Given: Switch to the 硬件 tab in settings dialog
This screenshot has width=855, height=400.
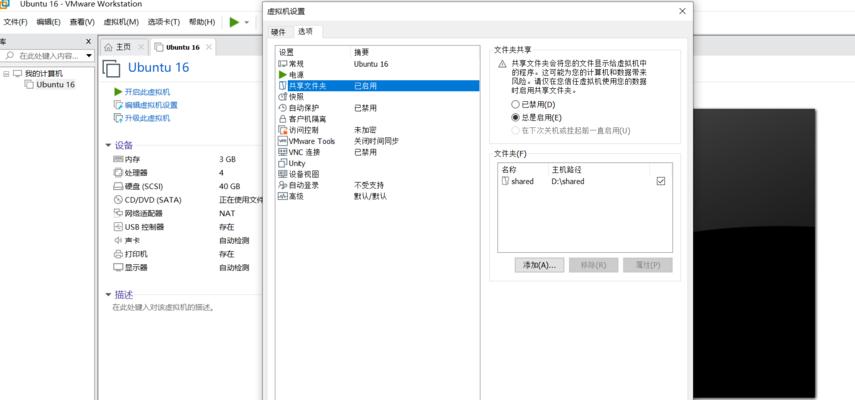Looking at the screenshot, I should click(279, 32).
